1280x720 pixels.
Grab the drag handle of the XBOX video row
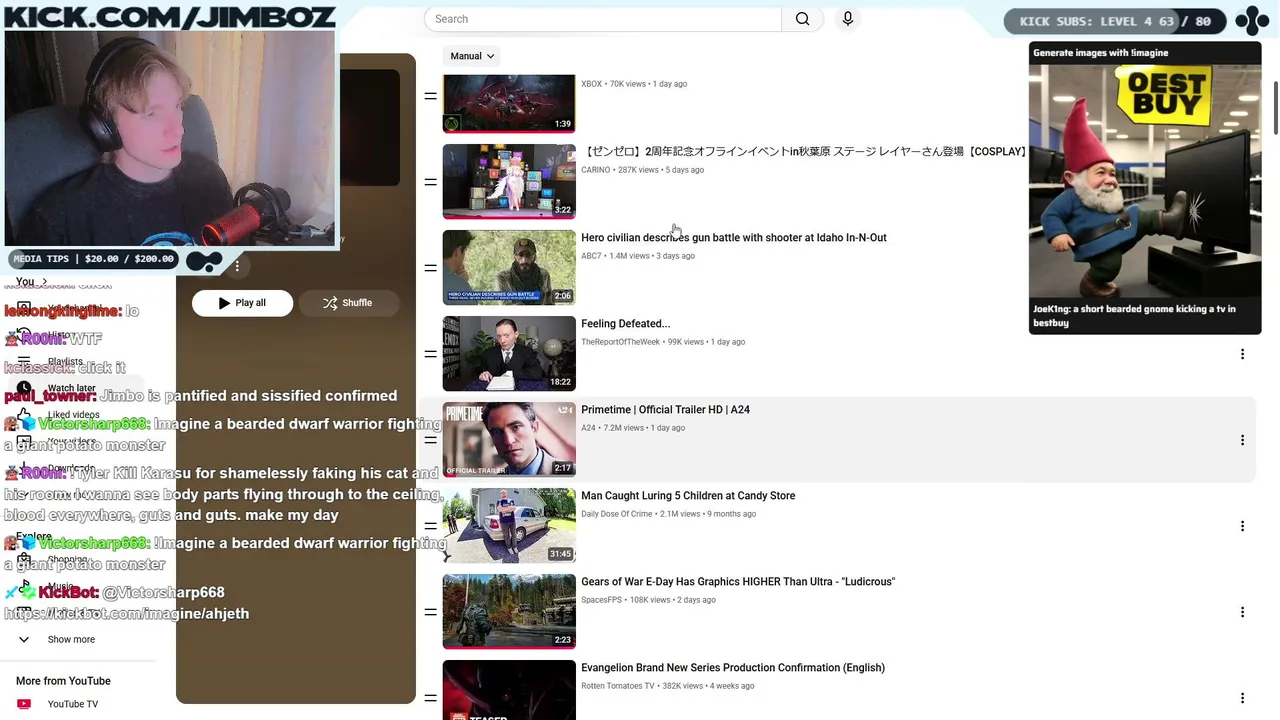430,96
